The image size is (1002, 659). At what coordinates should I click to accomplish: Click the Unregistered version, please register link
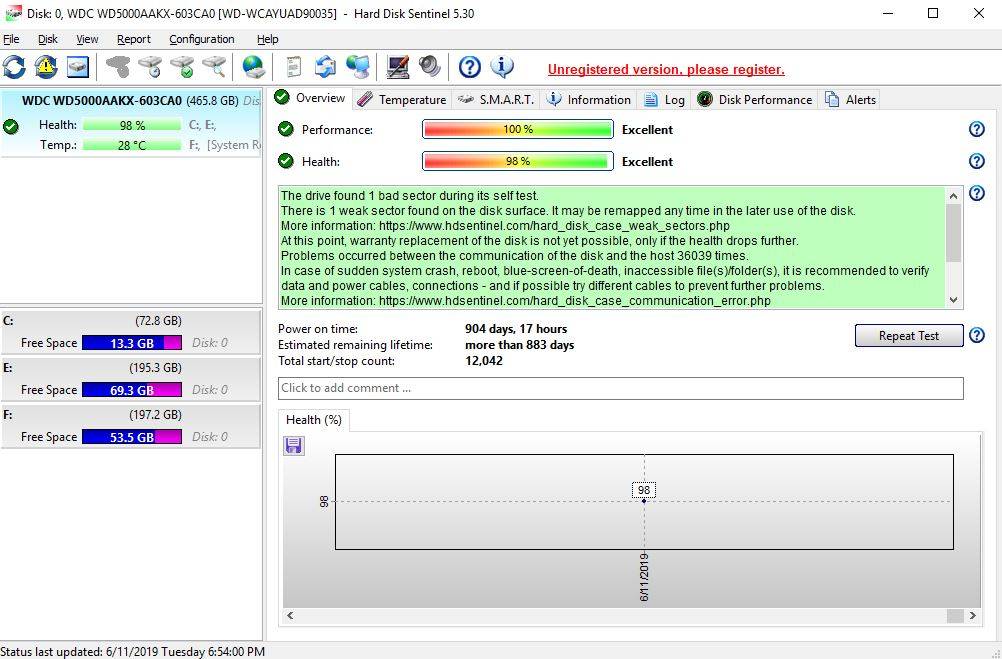coord(666,70)
